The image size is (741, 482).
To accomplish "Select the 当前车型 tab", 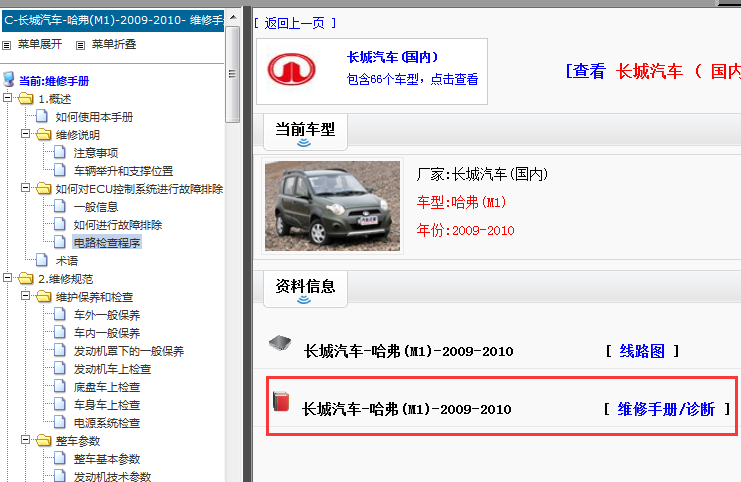I will [x=305, y=132].
